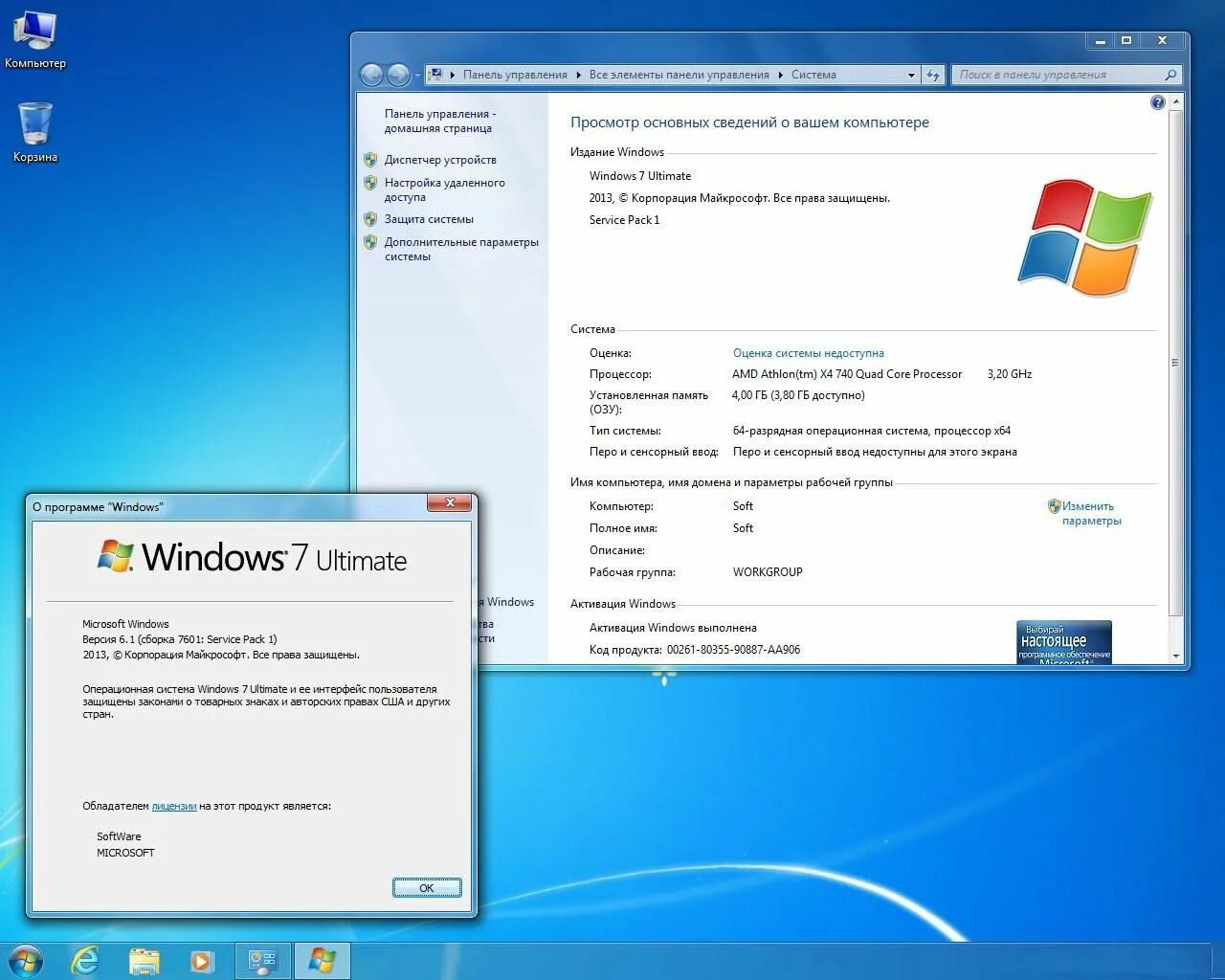Expand root breadcrumb arrow before Панель управления
This screenshot has height=980, width=1225.
(452, 75)
